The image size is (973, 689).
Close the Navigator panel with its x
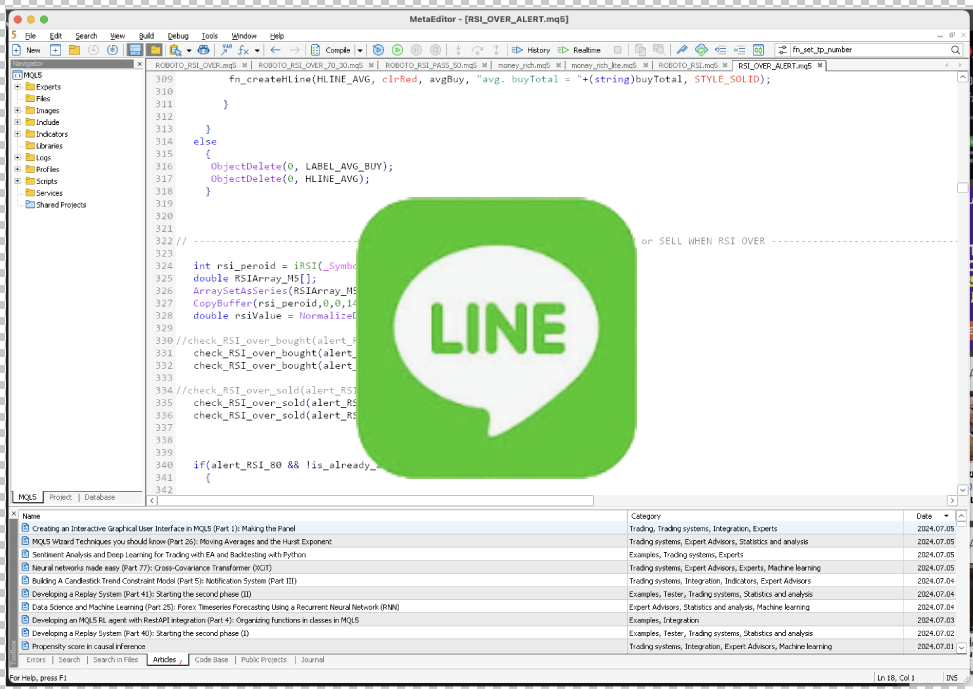tap(139, 64)
